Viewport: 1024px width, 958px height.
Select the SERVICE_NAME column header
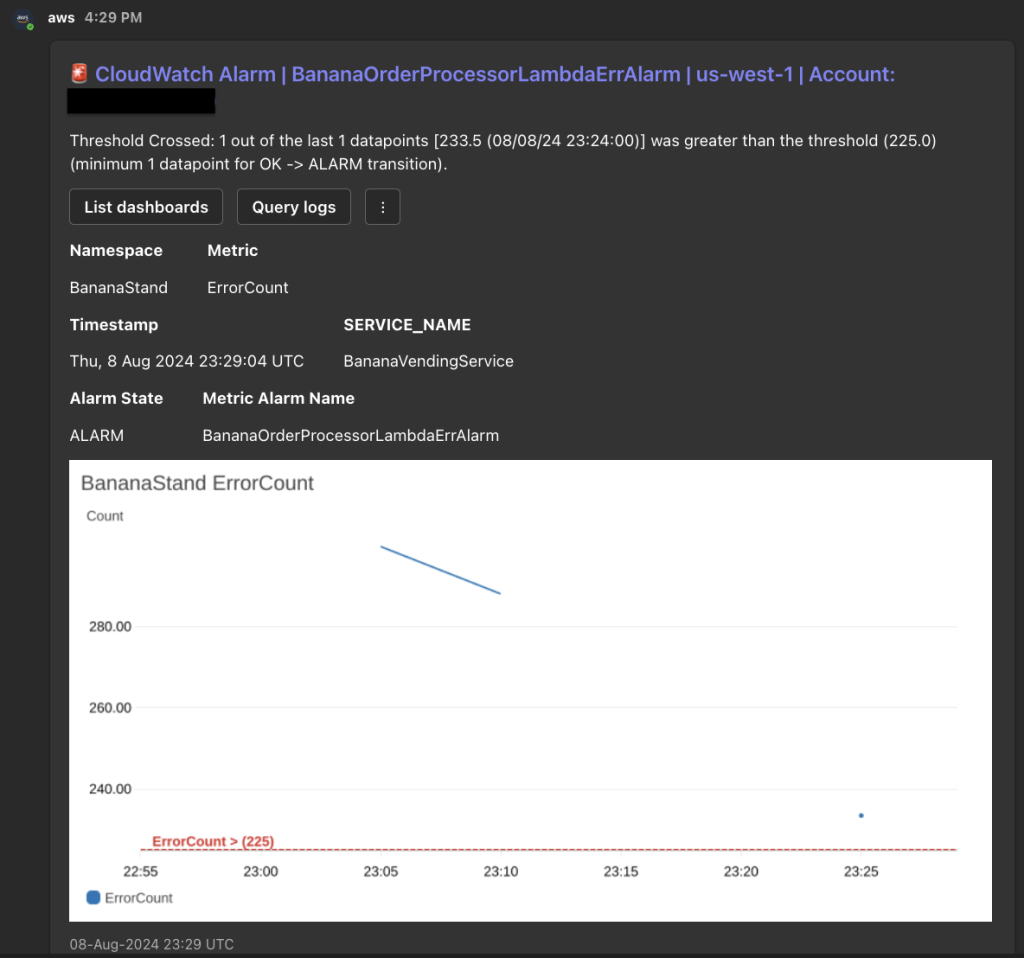point(407,324)
